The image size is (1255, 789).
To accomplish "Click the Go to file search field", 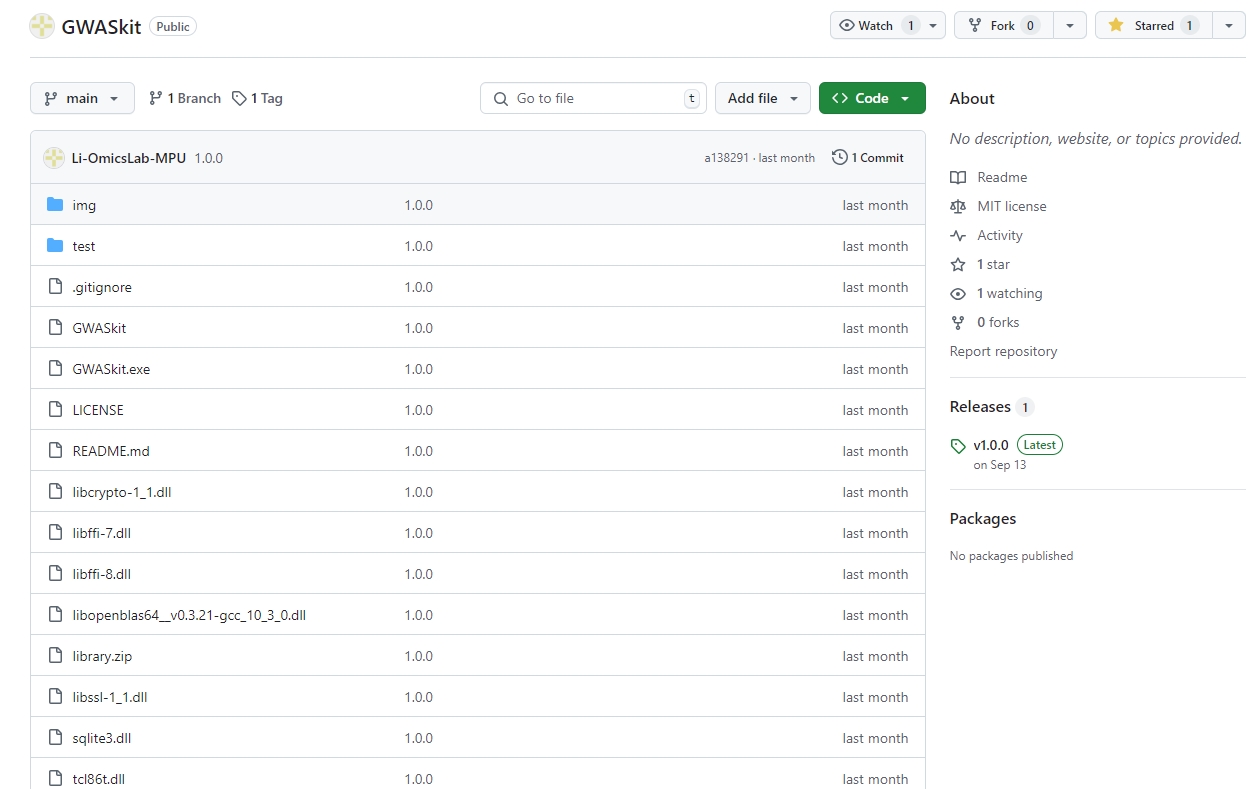I will coord(593,98).
